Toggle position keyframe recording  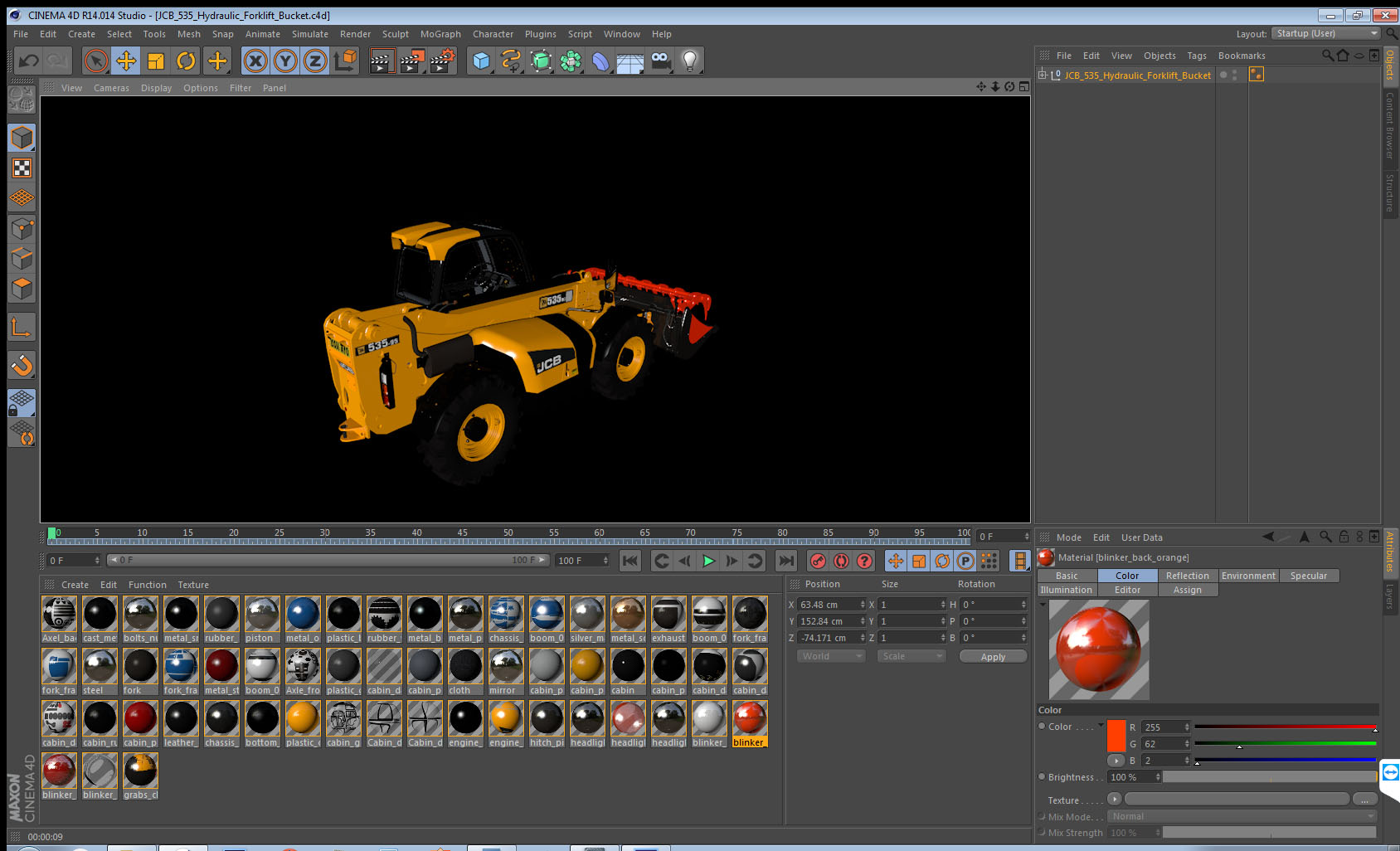(896, 561)
